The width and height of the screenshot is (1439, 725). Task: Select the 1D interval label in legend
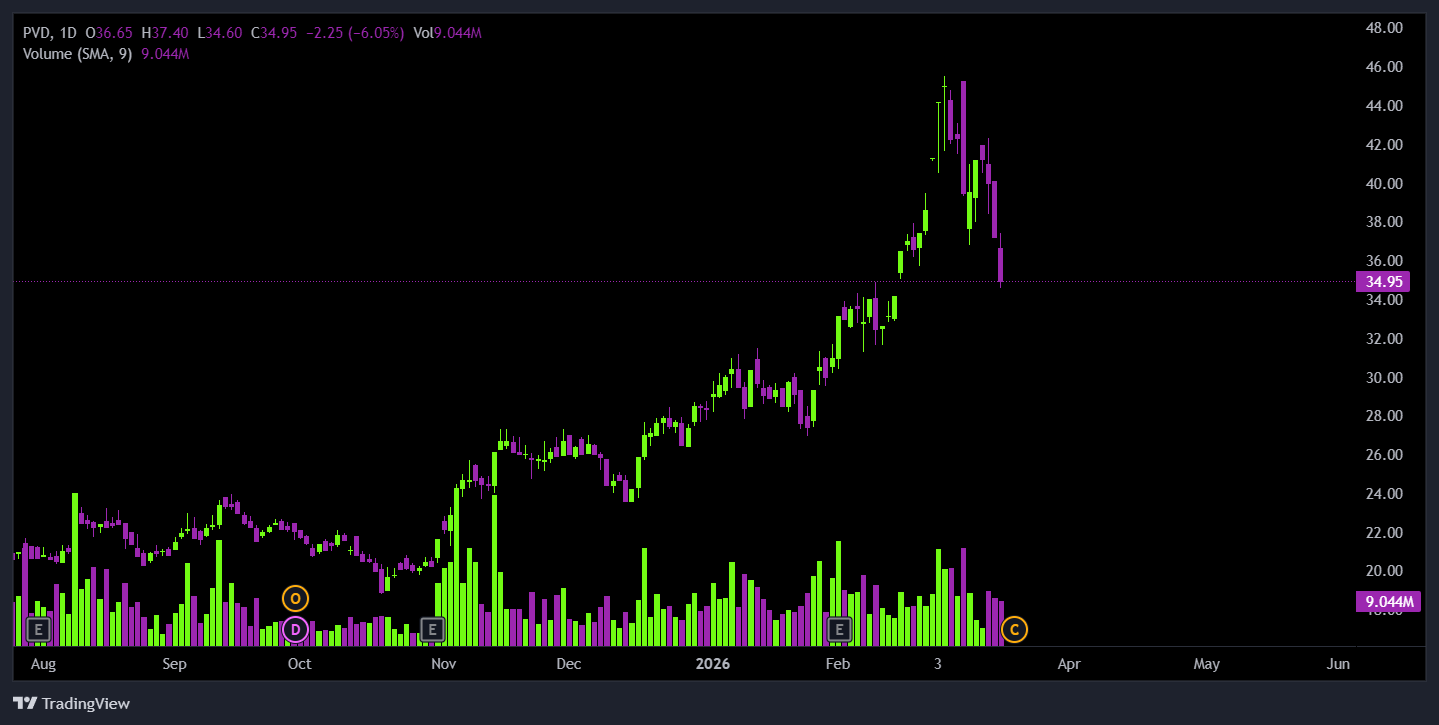(68, 33)
